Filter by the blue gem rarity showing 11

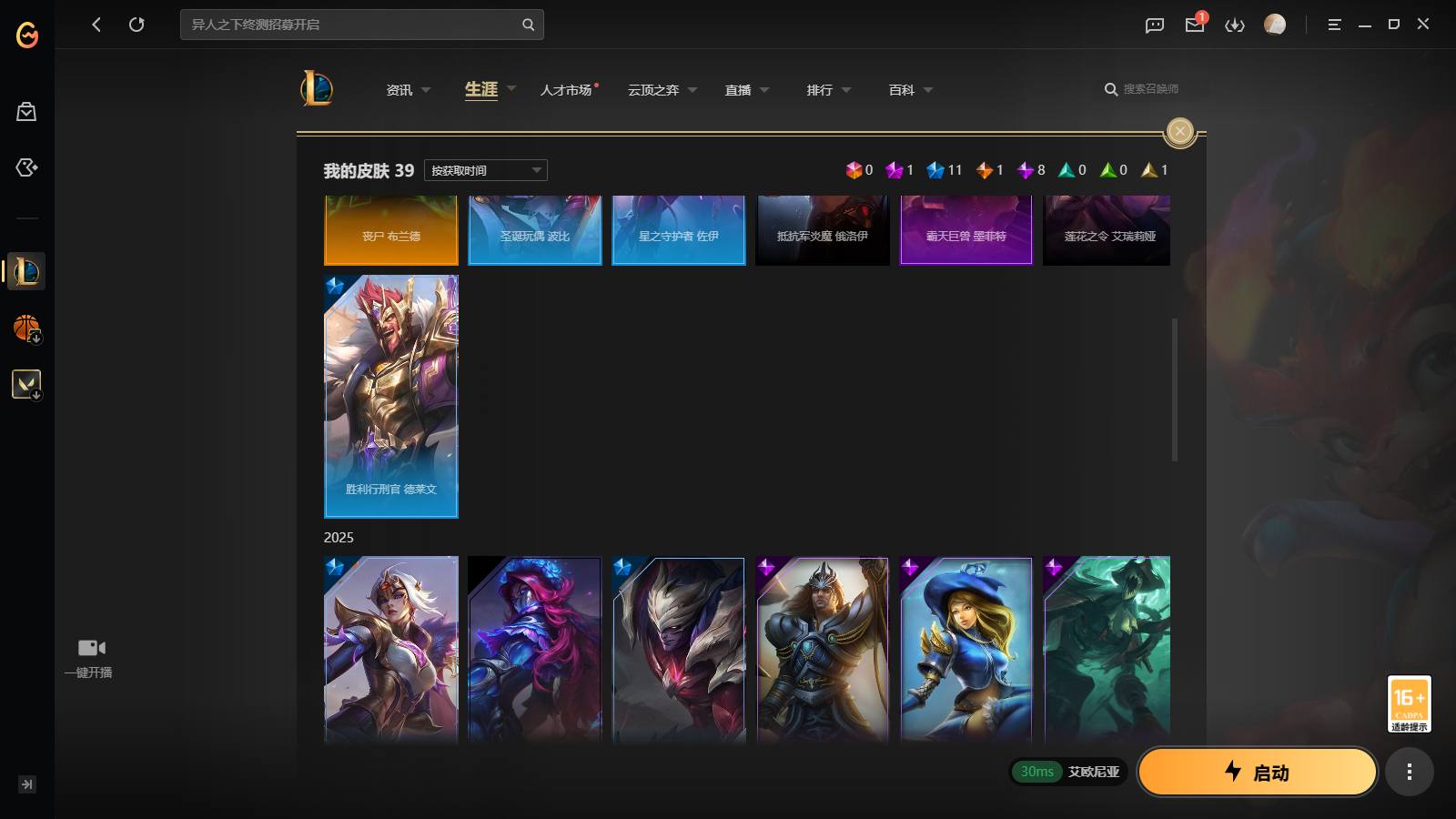click(944, 170)
